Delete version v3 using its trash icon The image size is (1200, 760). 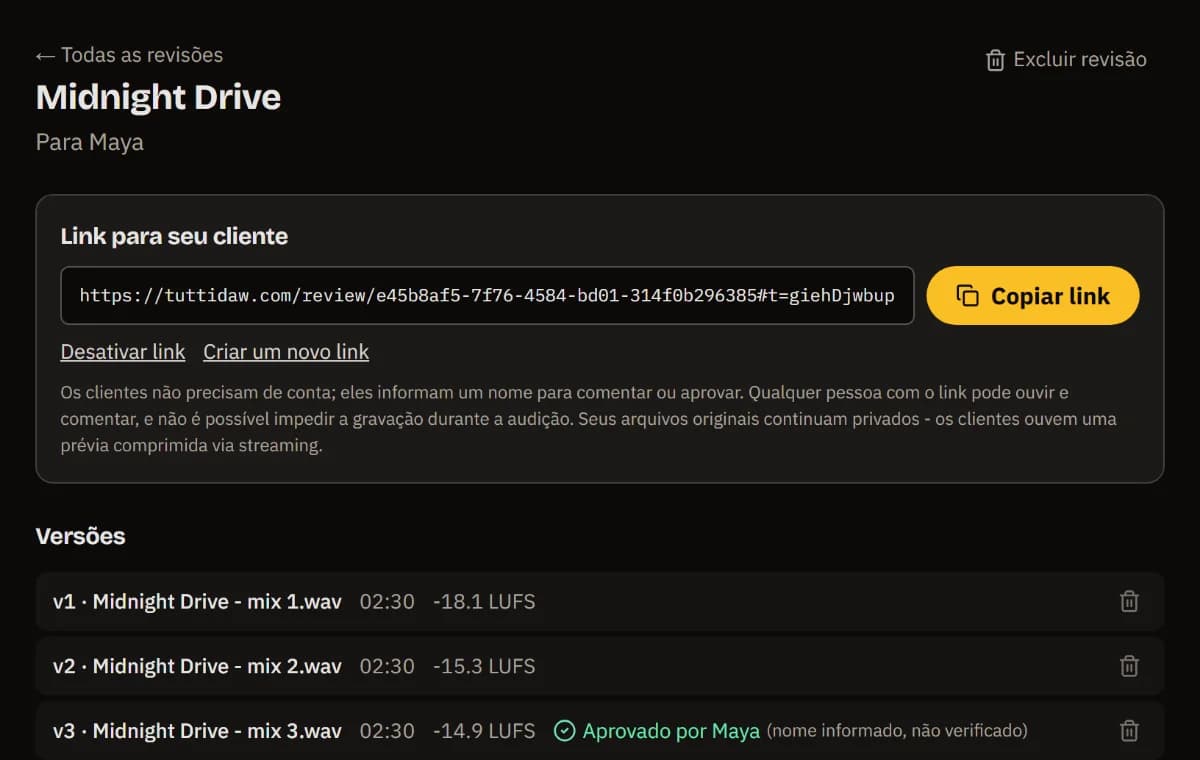coord(1129,731)
